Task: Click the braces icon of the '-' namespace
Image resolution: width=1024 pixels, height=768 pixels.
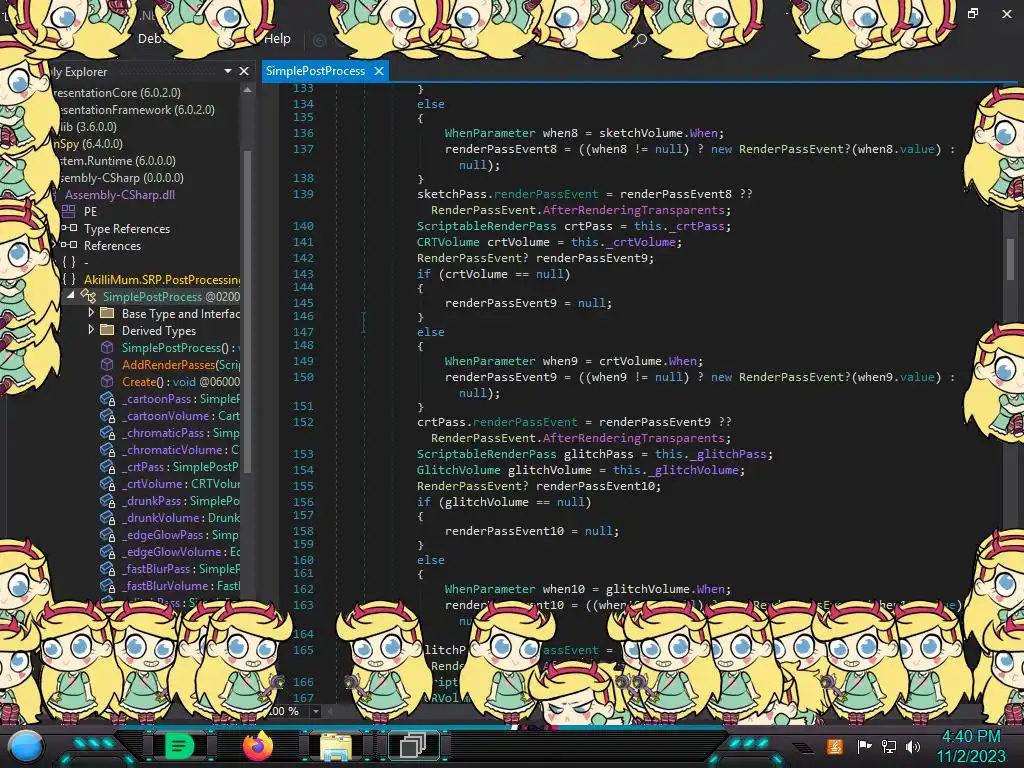Action: pyautogui.click(x=69, y=262)
